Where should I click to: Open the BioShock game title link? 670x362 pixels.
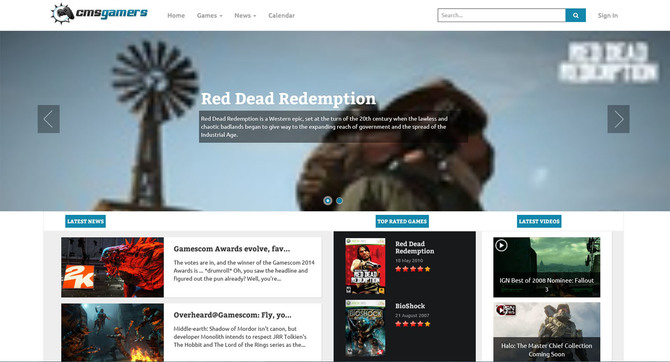coord(410,306)
